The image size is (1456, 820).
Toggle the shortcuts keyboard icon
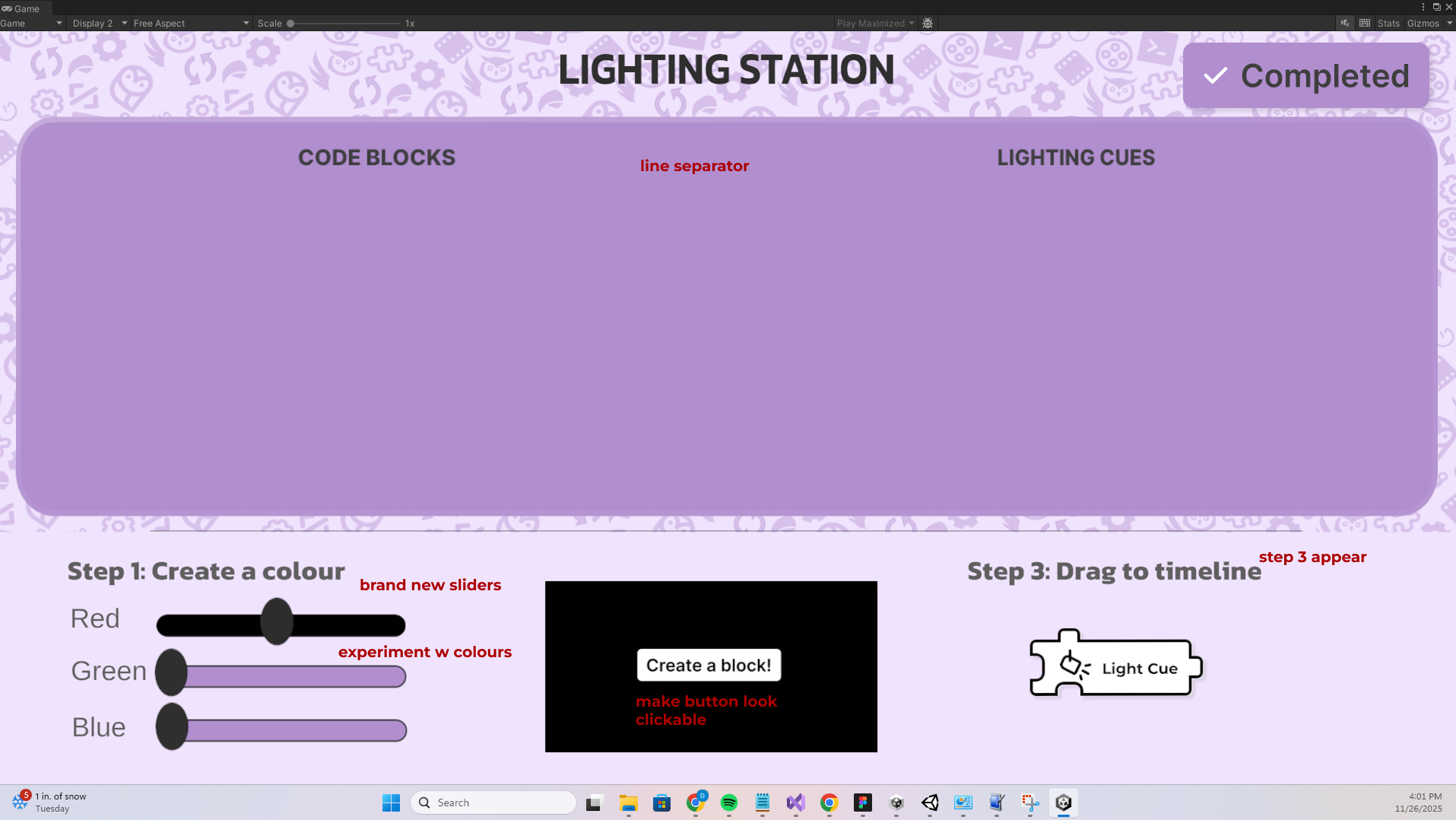(1365, 23)
